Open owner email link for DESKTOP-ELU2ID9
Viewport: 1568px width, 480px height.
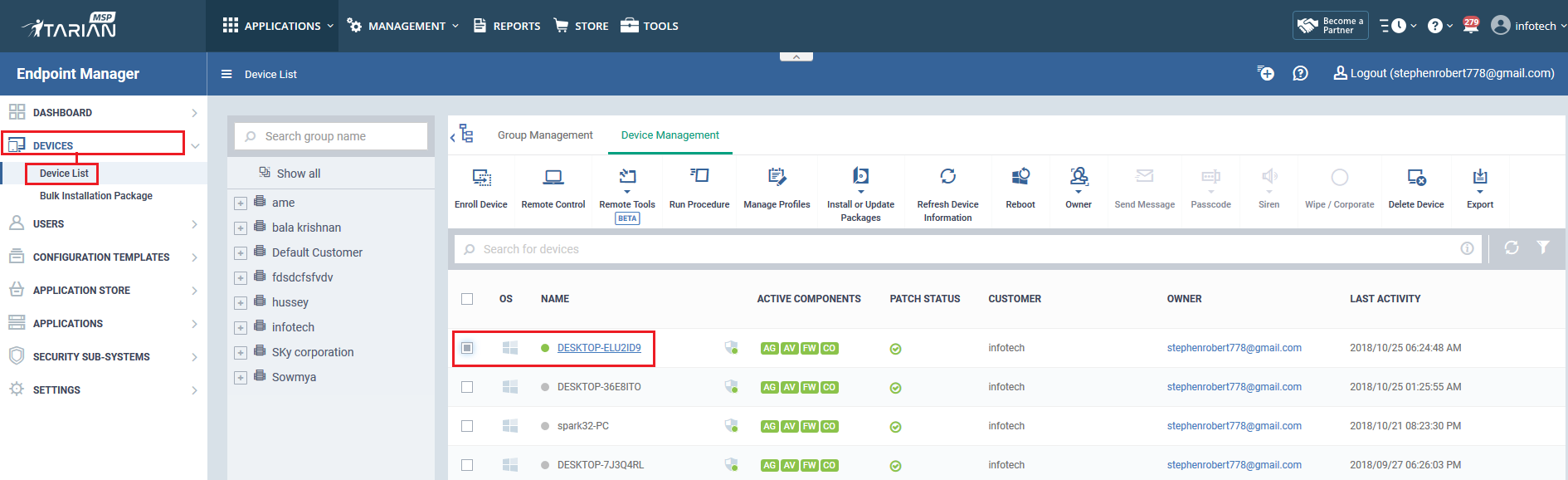click(x=1234, y=348)
